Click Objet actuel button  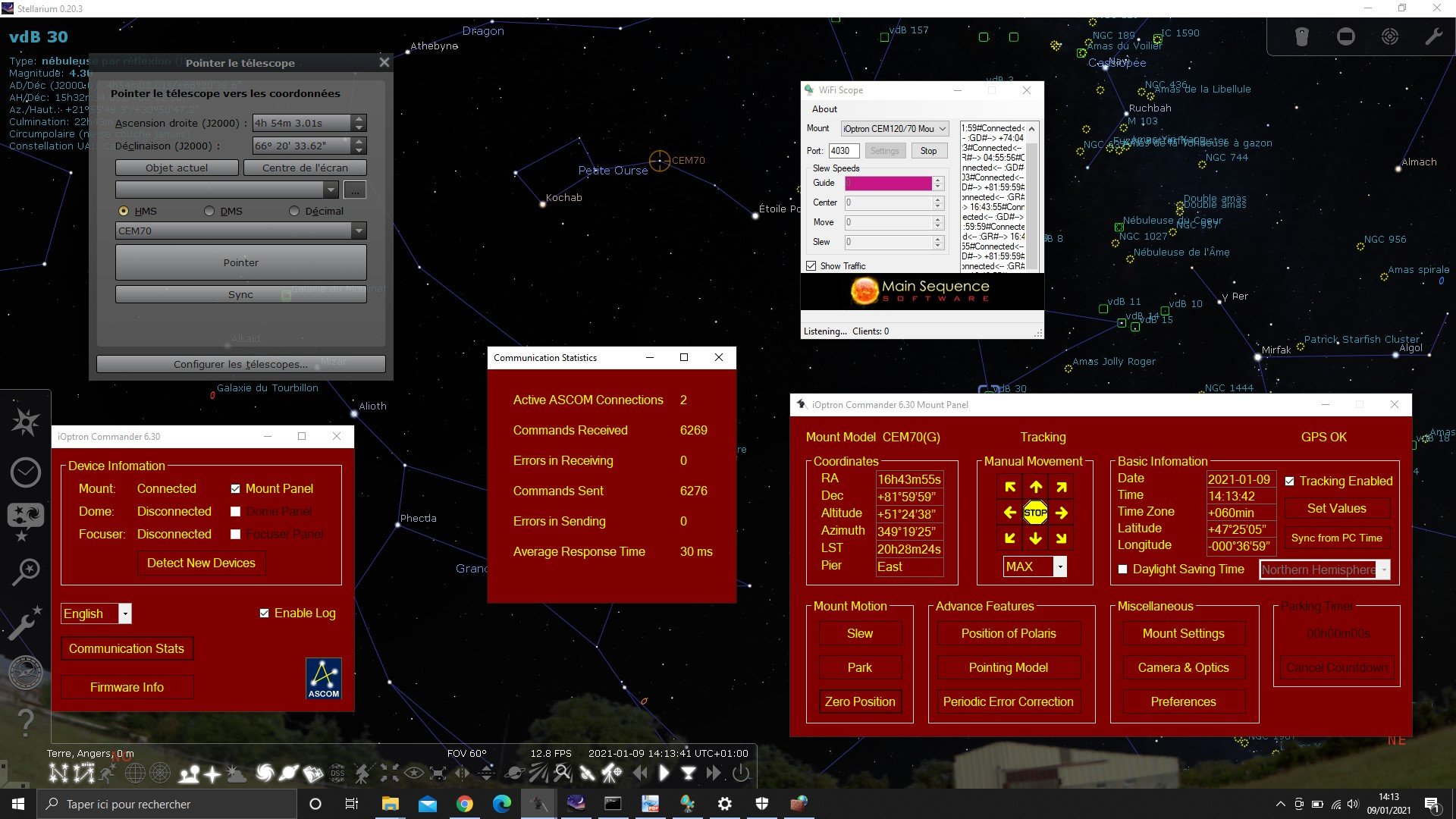pyautogui.click(x=177, y=168)
